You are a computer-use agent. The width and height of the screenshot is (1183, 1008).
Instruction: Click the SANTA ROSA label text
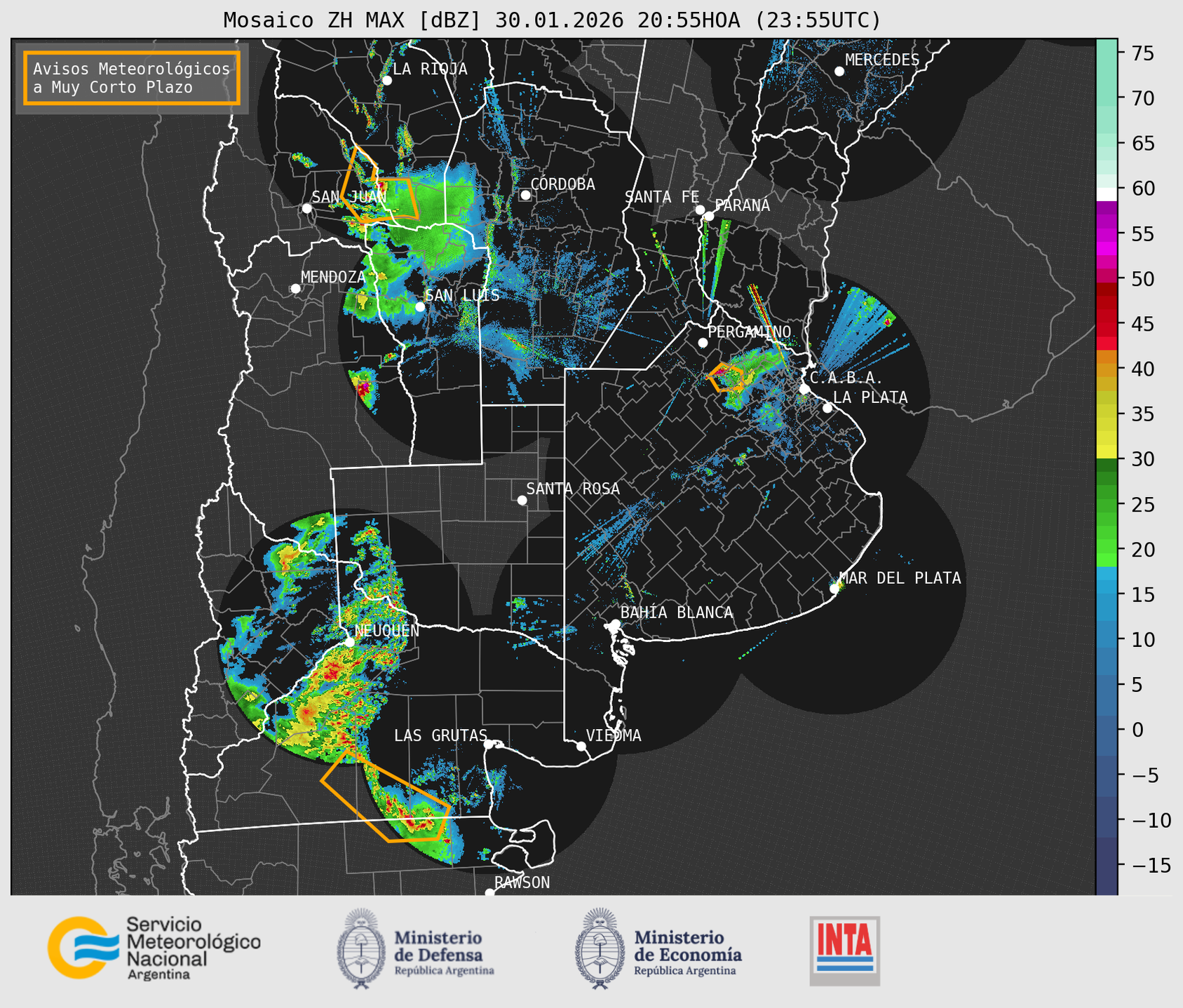coord(573,489)
